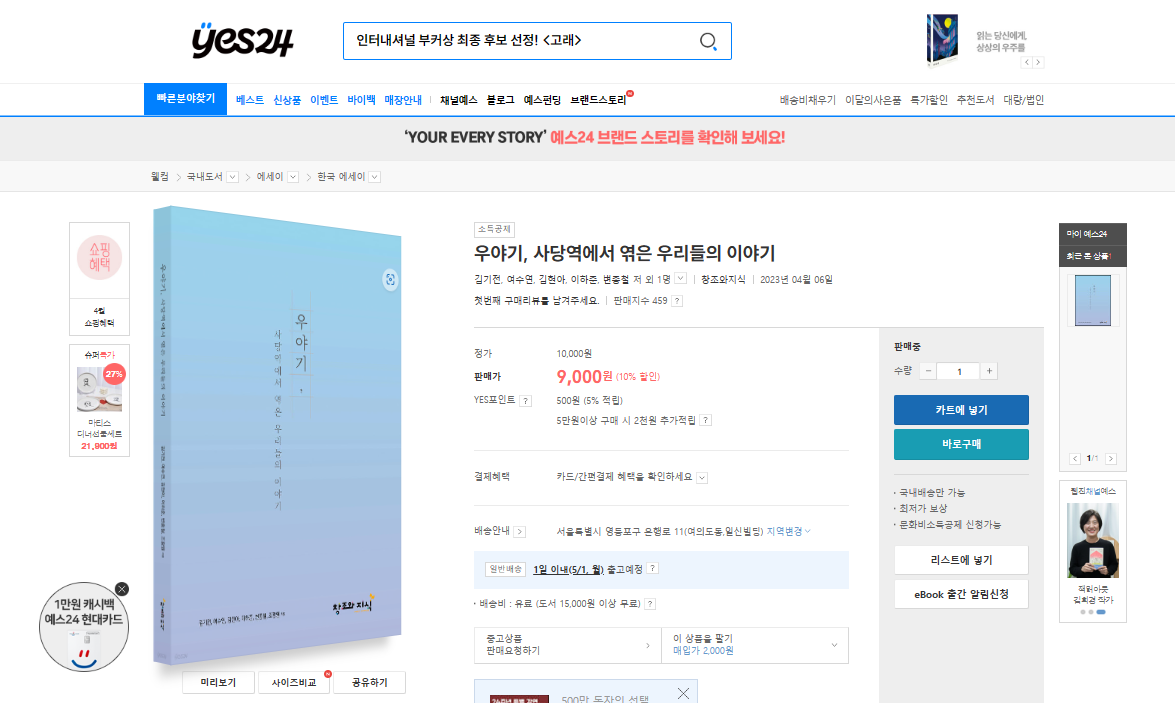Open the 베스트 menu item

[x=250, y=100]
